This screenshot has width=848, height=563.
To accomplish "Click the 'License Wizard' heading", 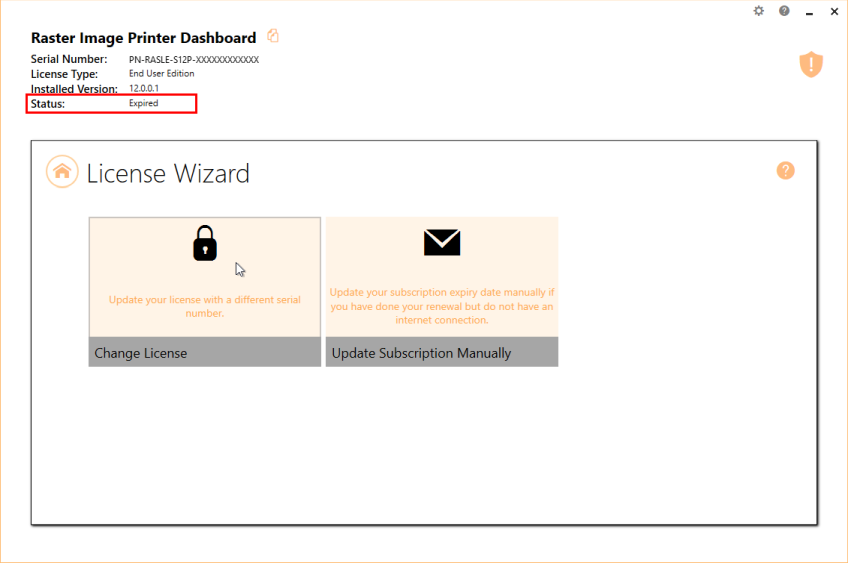I will (168, 174).
